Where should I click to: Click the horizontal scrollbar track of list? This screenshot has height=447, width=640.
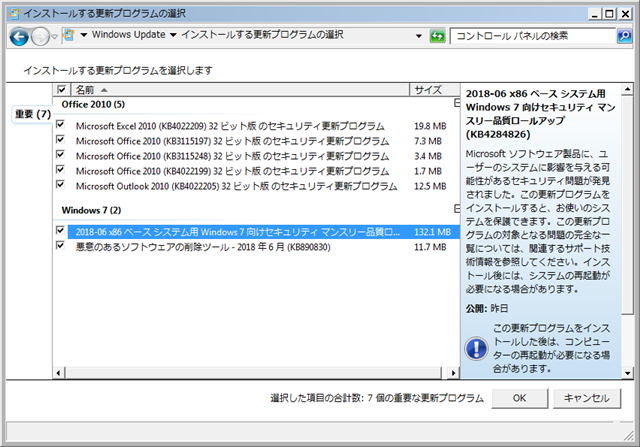tap(254, 373)
